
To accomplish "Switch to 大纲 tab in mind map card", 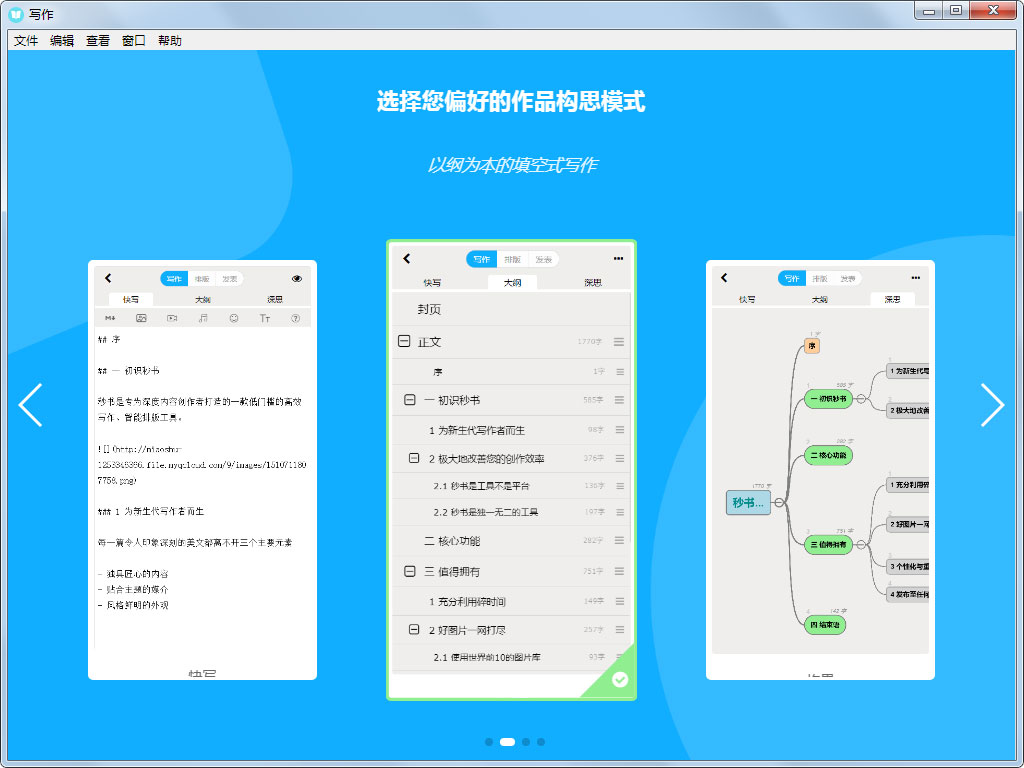I will click(820, 299).
